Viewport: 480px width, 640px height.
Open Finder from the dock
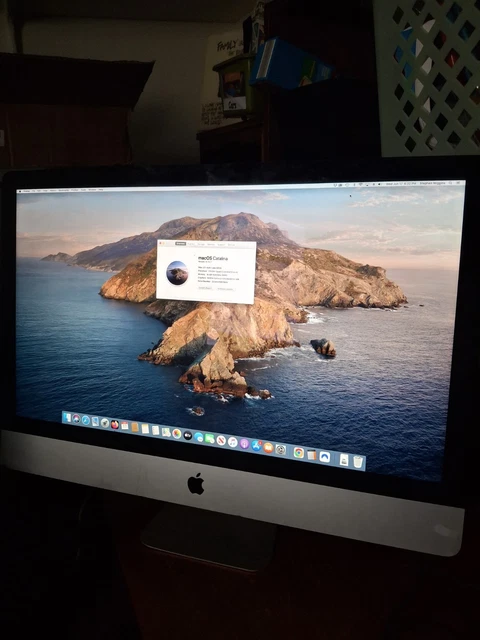(x=67, y=418)
